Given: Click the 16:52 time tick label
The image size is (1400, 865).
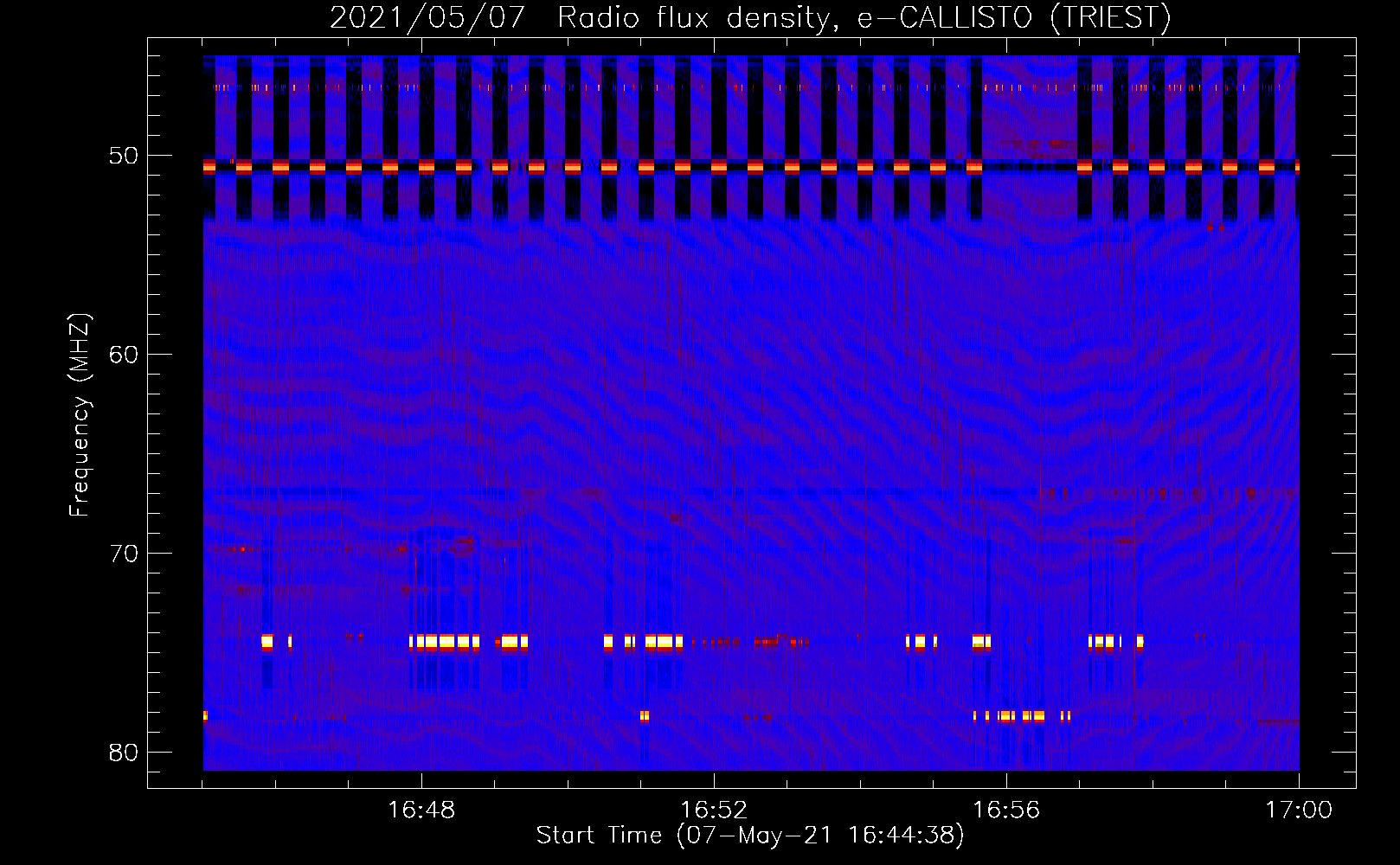Looking at the screenshot, I should (714, 811).
